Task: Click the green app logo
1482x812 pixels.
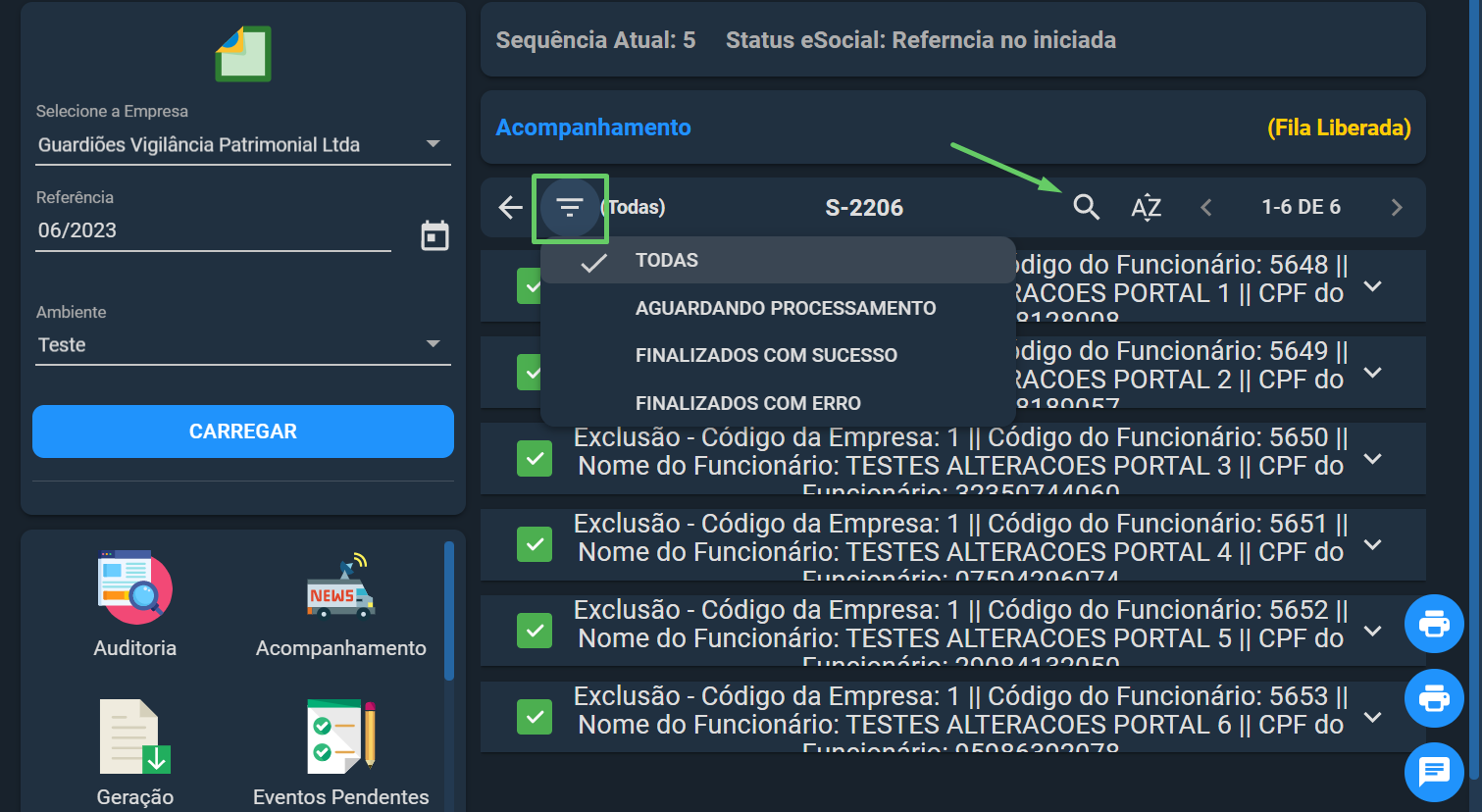Action: click(x=243, y=54)
